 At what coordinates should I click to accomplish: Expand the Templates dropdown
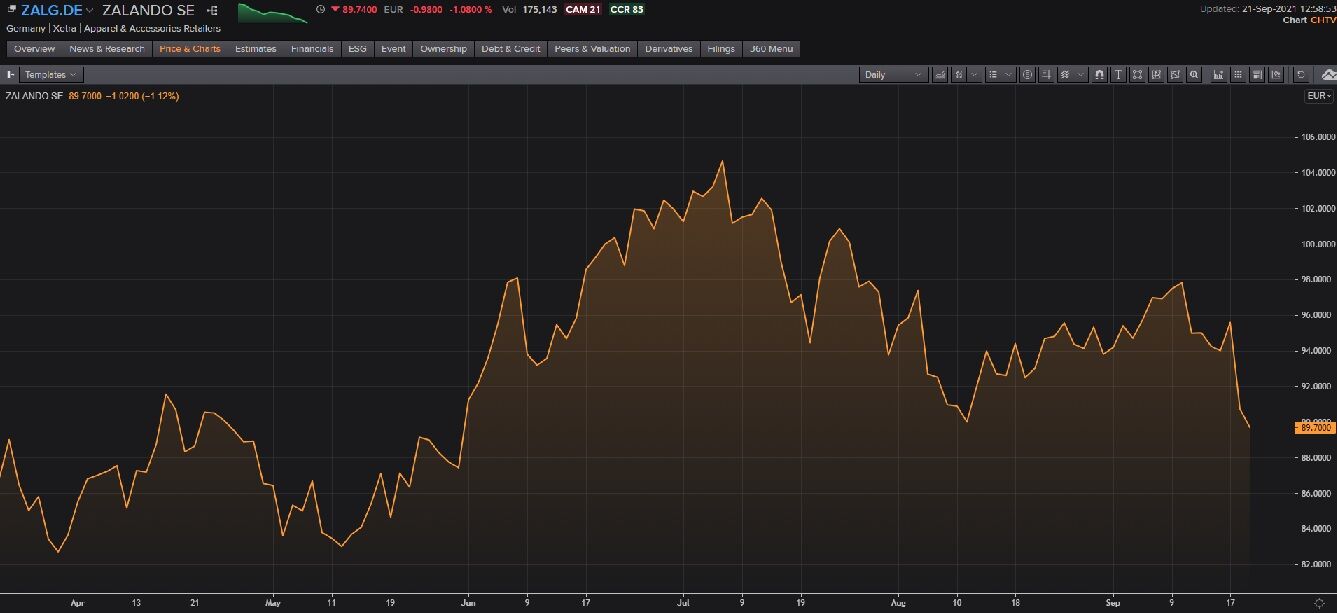(51, 75)
